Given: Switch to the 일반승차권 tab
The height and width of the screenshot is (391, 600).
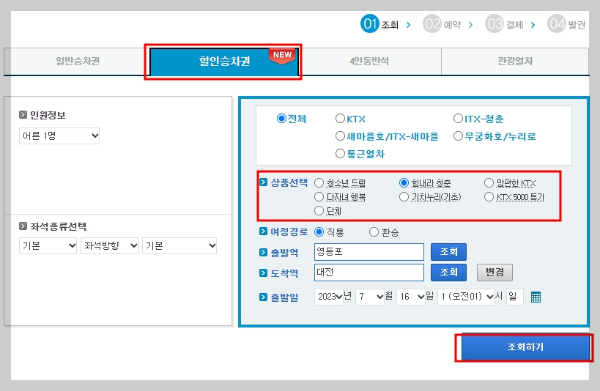Looking at the screenshot, I should click(x=77, y=61).
